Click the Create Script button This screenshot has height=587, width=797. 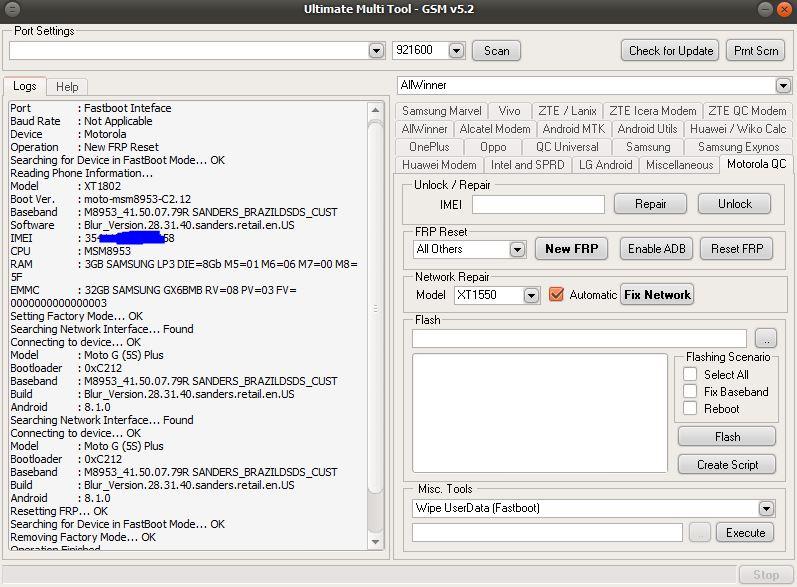click(727, 465)
